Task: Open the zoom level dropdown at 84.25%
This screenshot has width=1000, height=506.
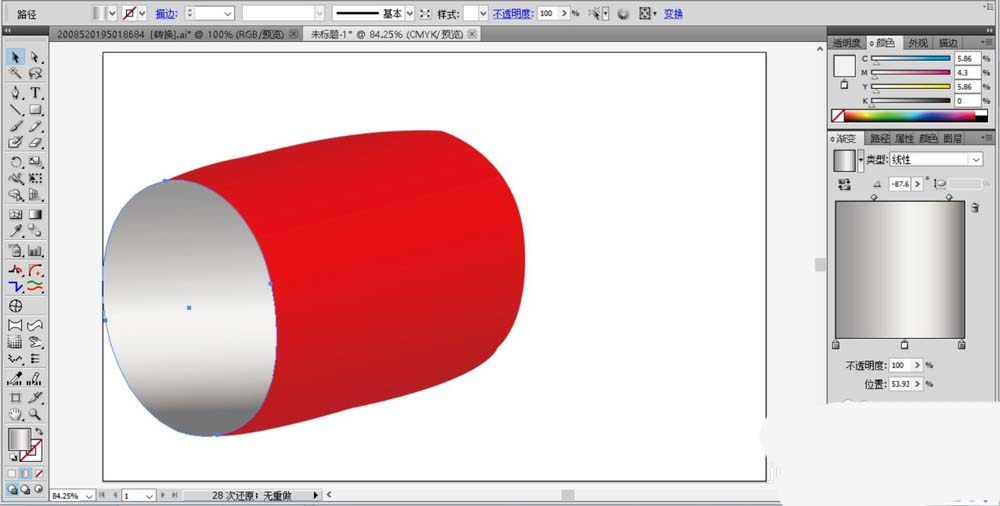Action: [90, 495]
